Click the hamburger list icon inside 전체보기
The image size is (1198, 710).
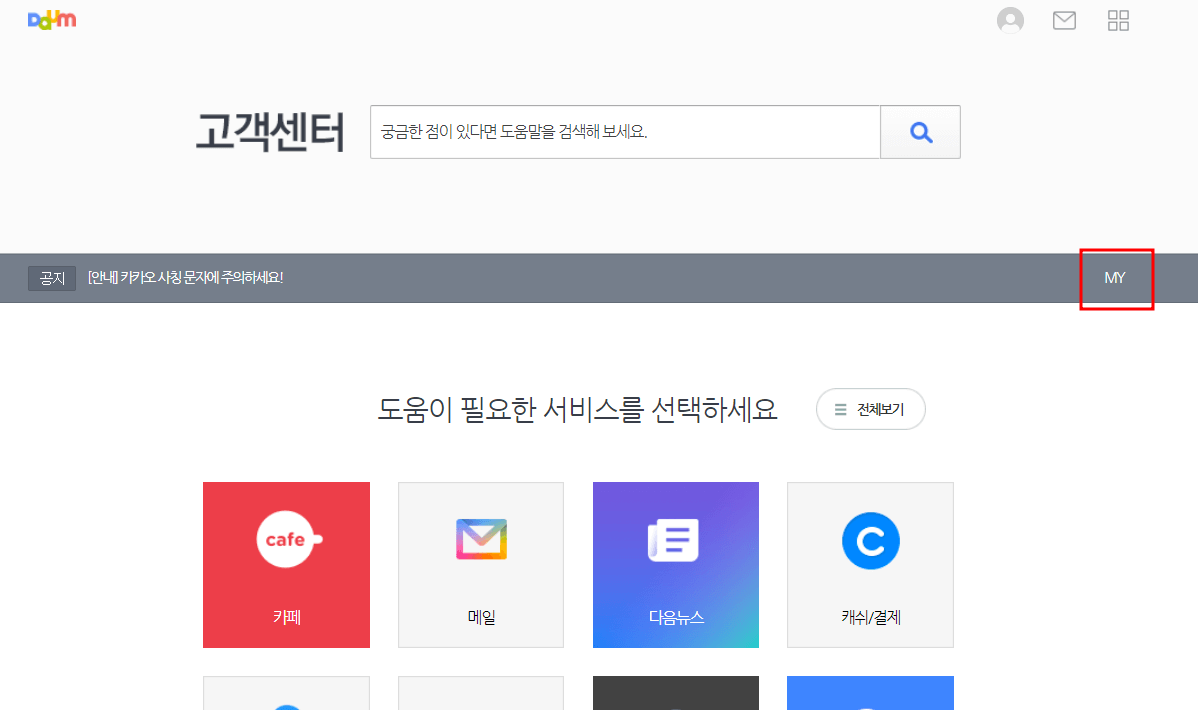coord(840,408)
